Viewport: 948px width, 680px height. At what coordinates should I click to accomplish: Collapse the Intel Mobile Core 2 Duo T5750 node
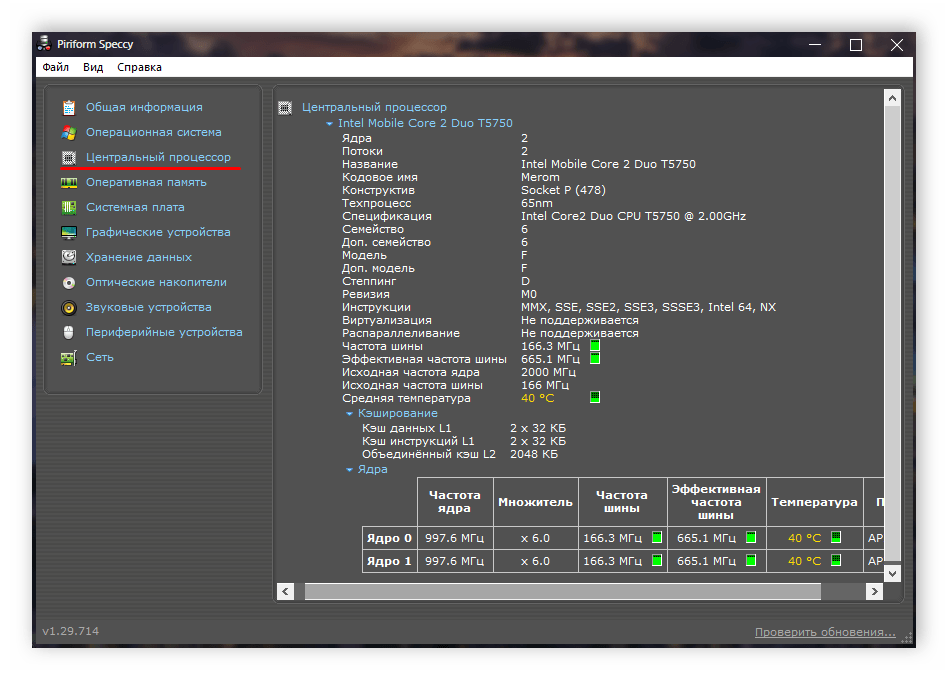tap(330, 124)
